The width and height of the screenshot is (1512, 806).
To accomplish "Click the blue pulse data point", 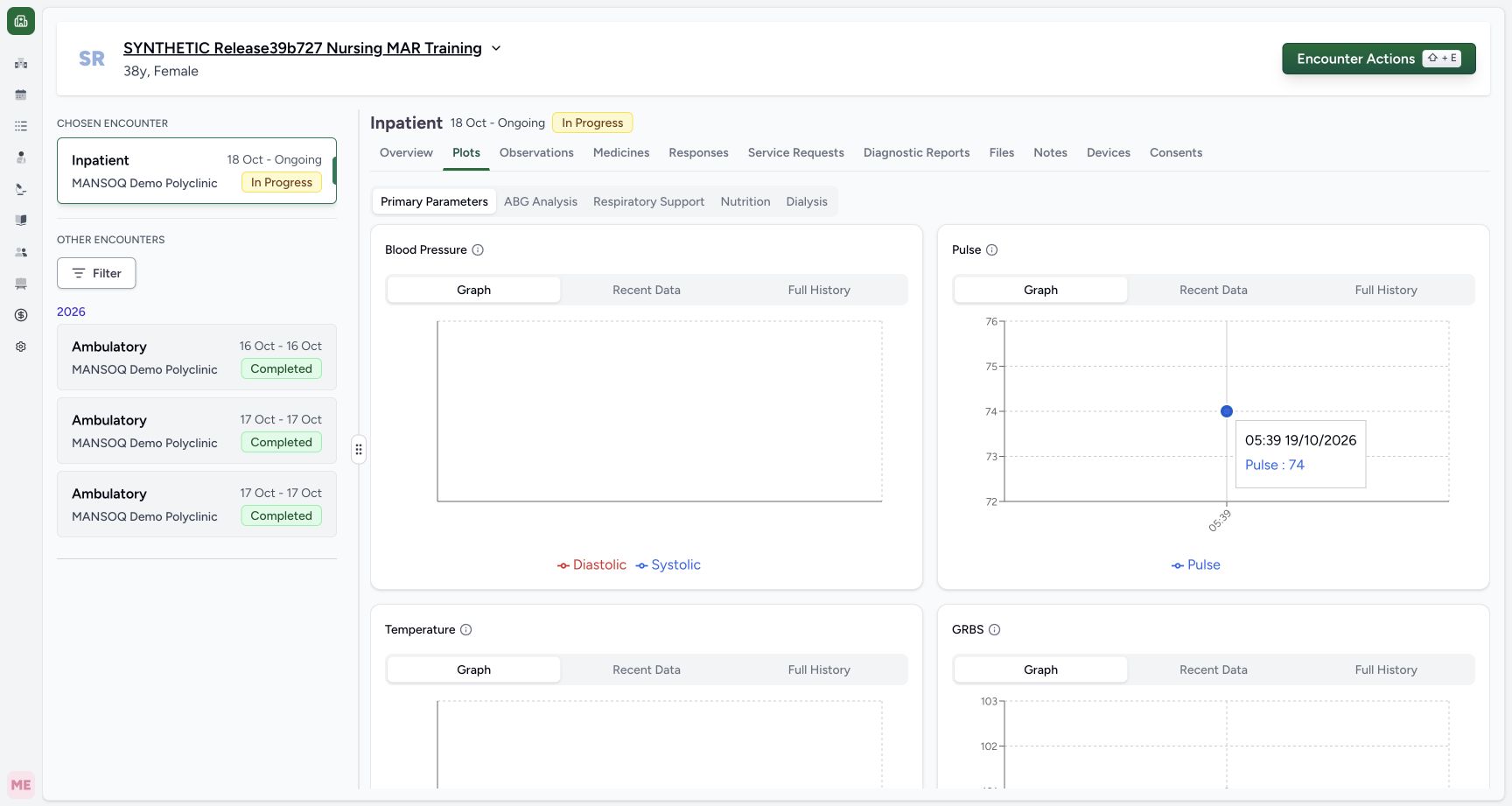I will click(x=1227, y=411).
